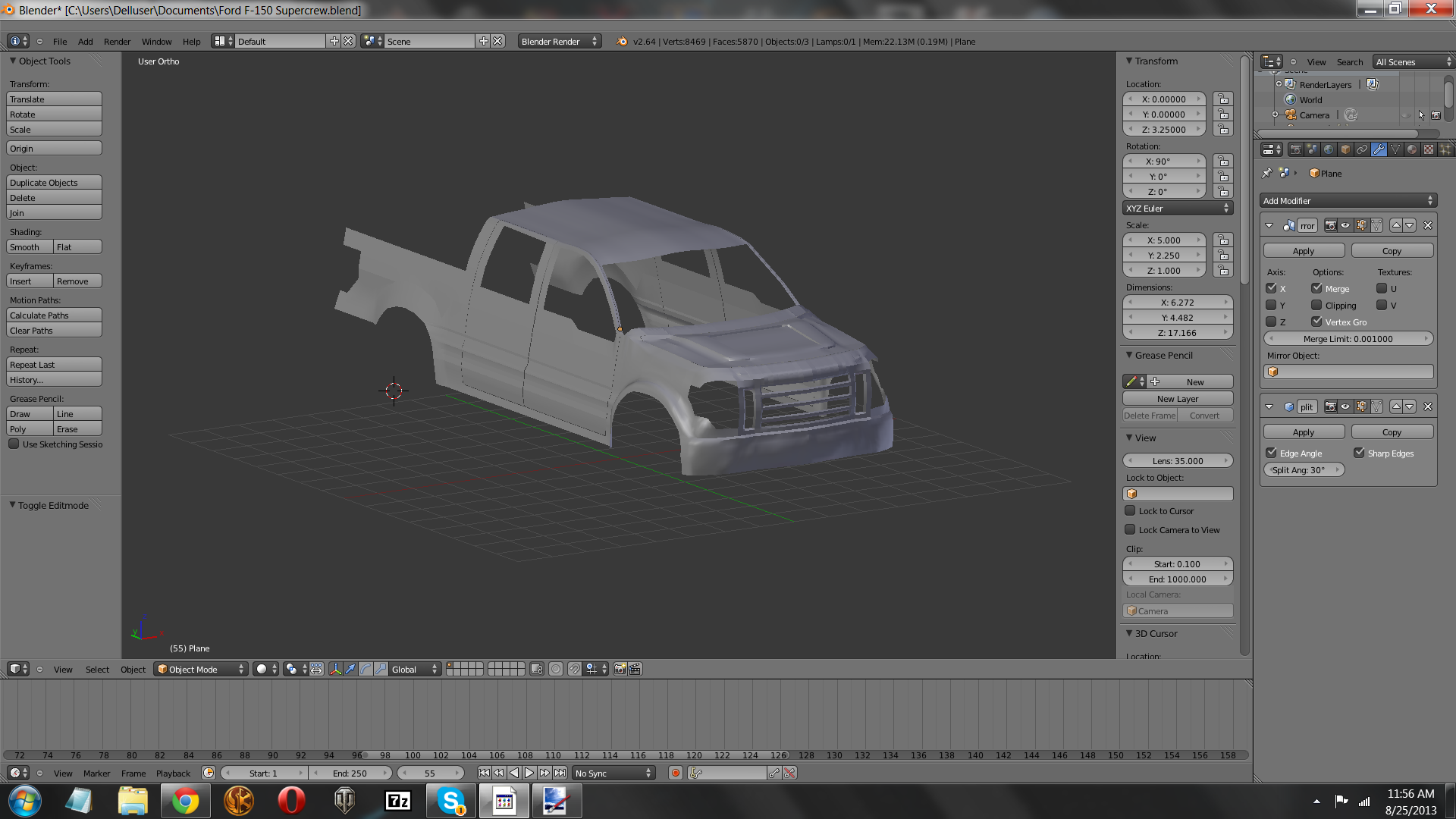Enable Clipping option in Mirror modifier
The width and height of the screenshot is (1456, 819).
pyautogui.click(x=1316, y=305)
